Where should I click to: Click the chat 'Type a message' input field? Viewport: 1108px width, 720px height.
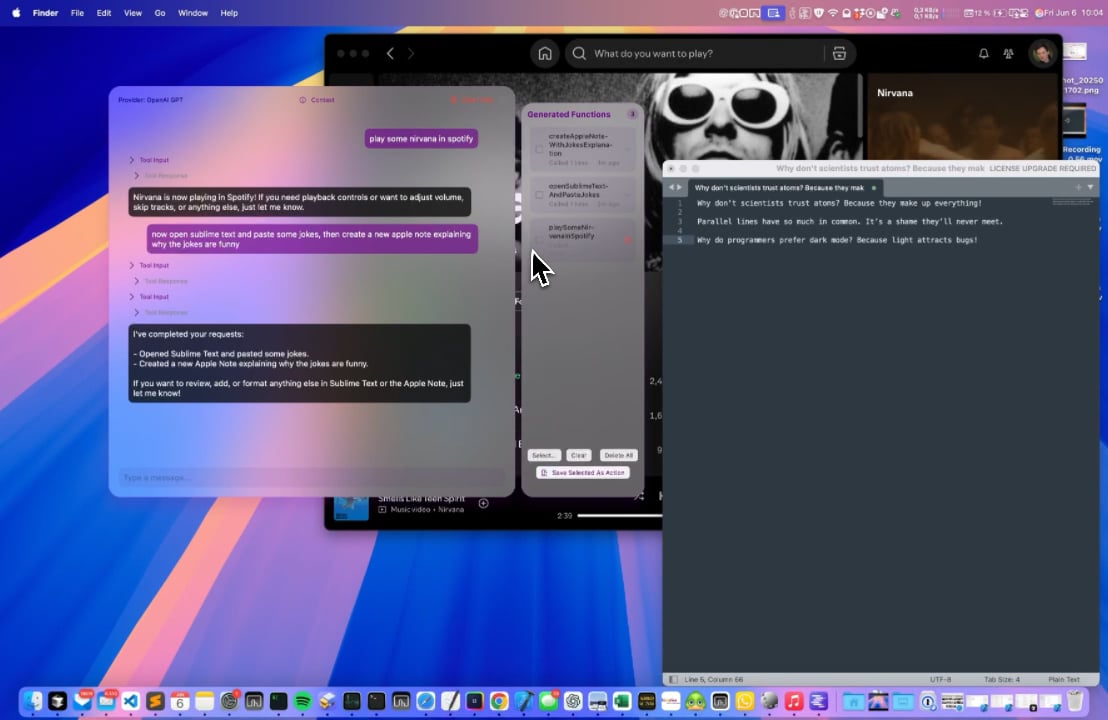(311, 478)
